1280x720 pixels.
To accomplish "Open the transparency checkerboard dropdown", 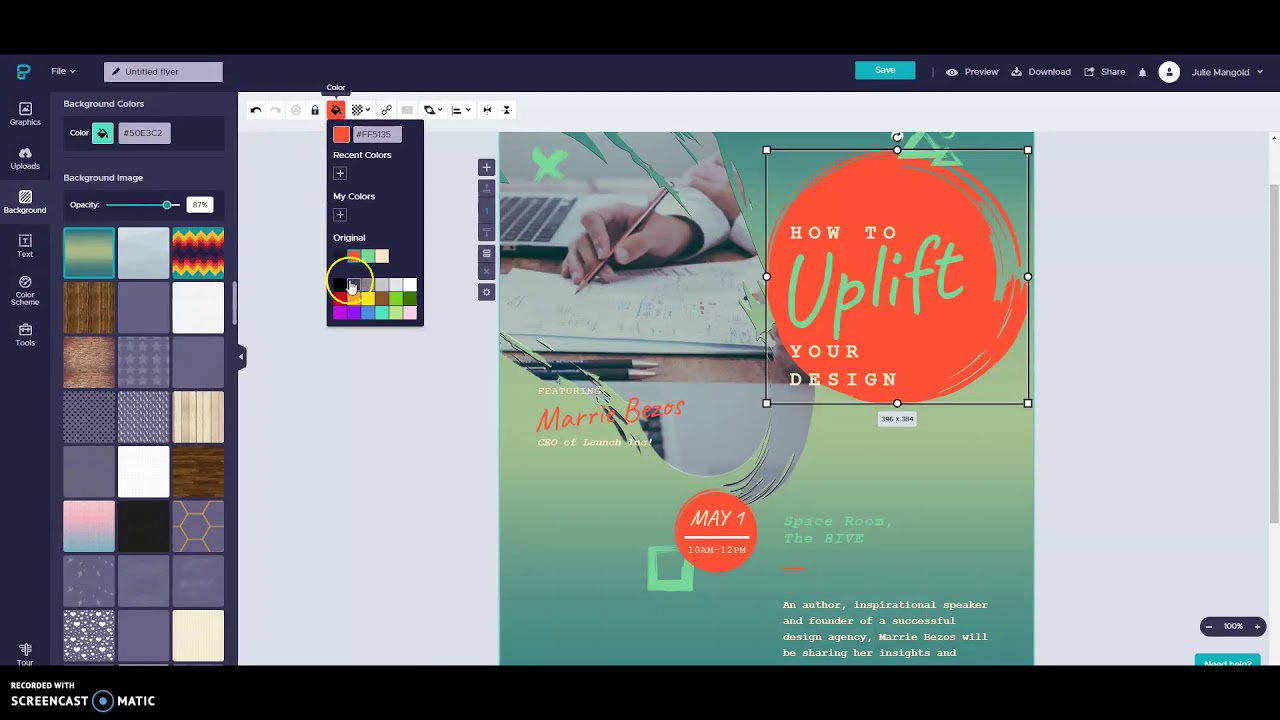I will coord(360,110).
